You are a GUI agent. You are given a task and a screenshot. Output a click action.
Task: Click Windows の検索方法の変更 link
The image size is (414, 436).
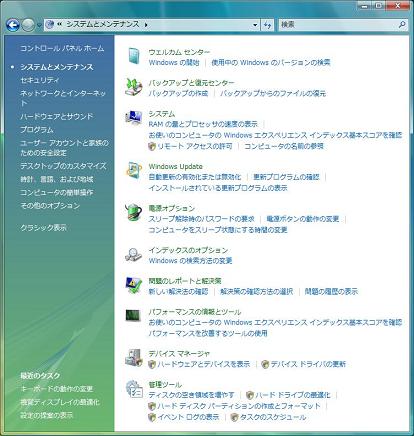[190, 261]
